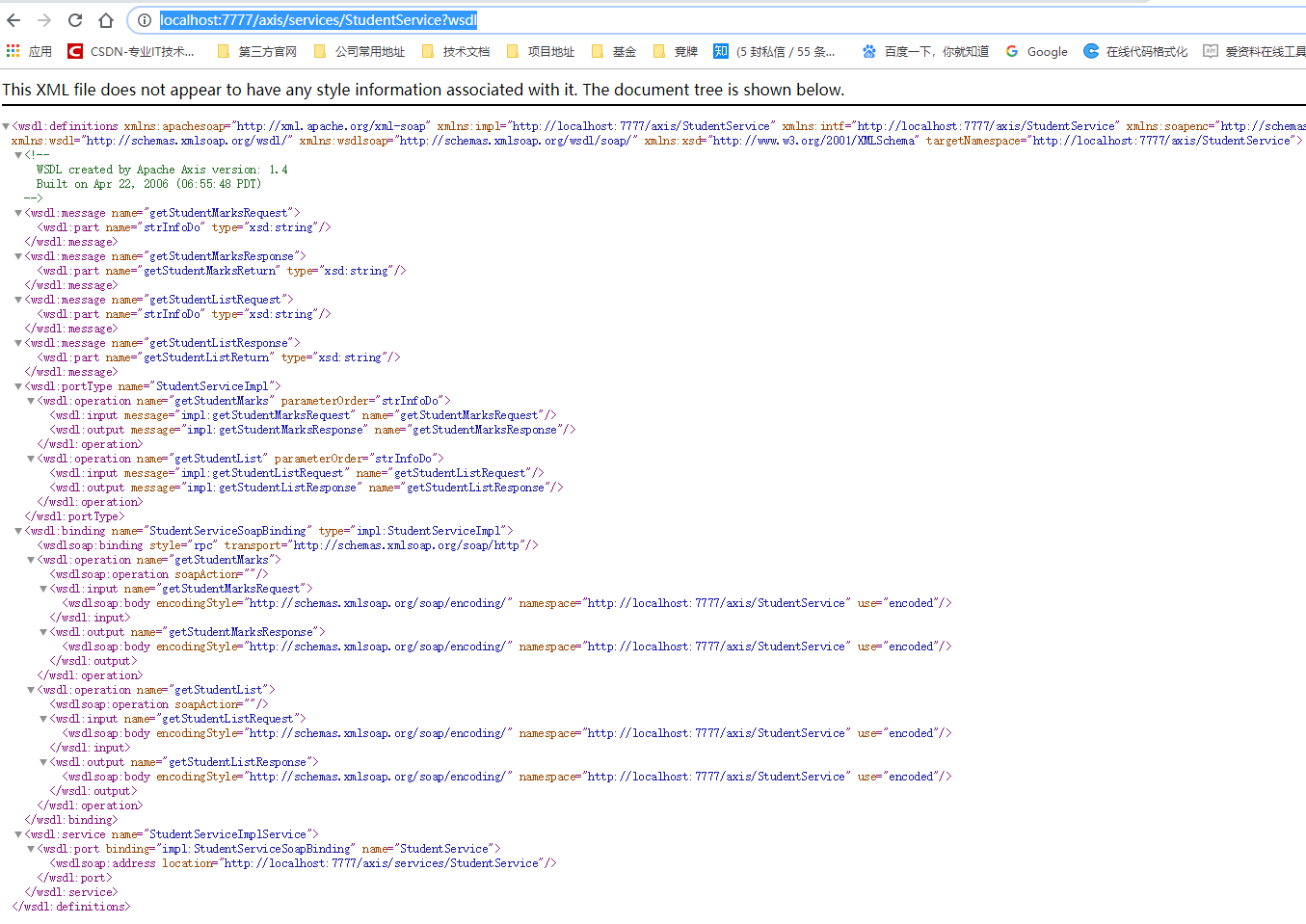The width and height of the screenshot is (1306, 924).
Task: Collapse the getStudentListResponse message node
Action: [18, 343]
